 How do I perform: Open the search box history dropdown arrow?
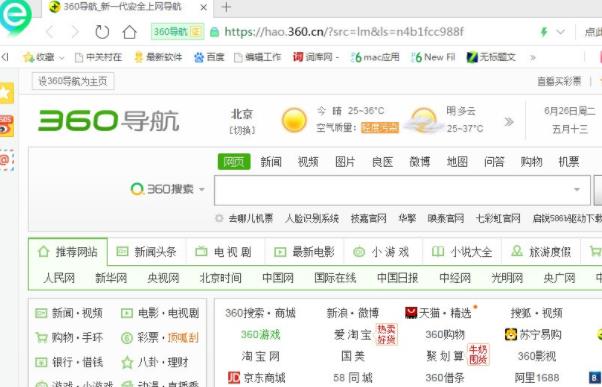(577, 189)
